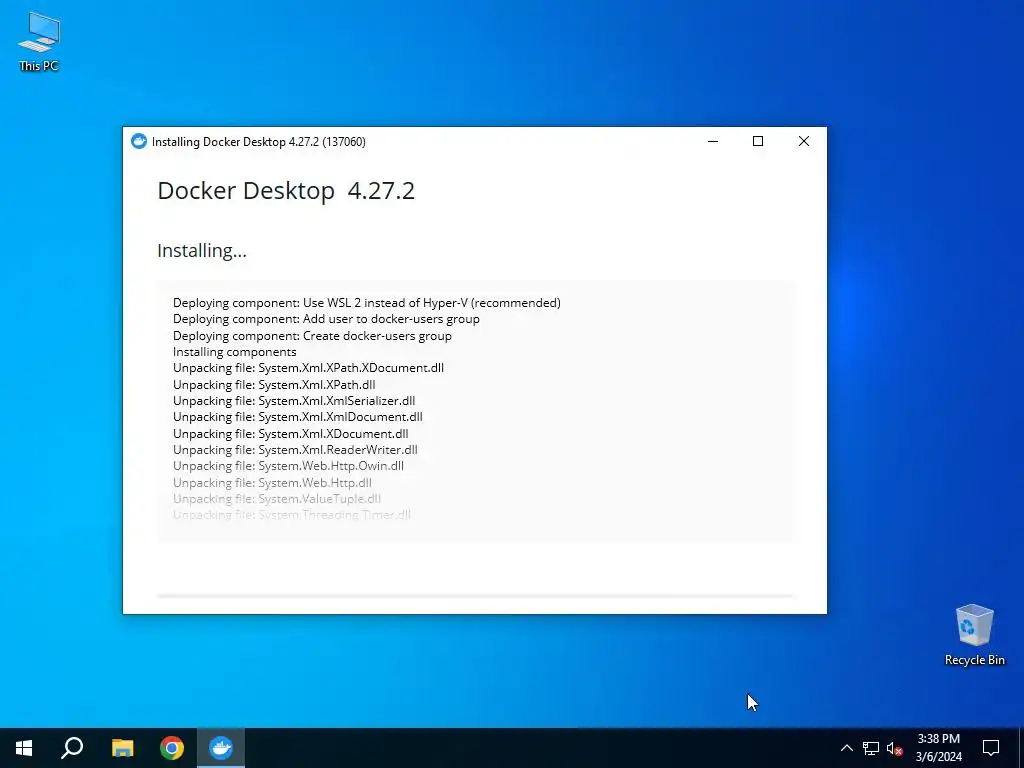Select 'Add user to docker-users group' line
Image resolution: width=1024 pixels, height=768 pixels.
(327, 319)
